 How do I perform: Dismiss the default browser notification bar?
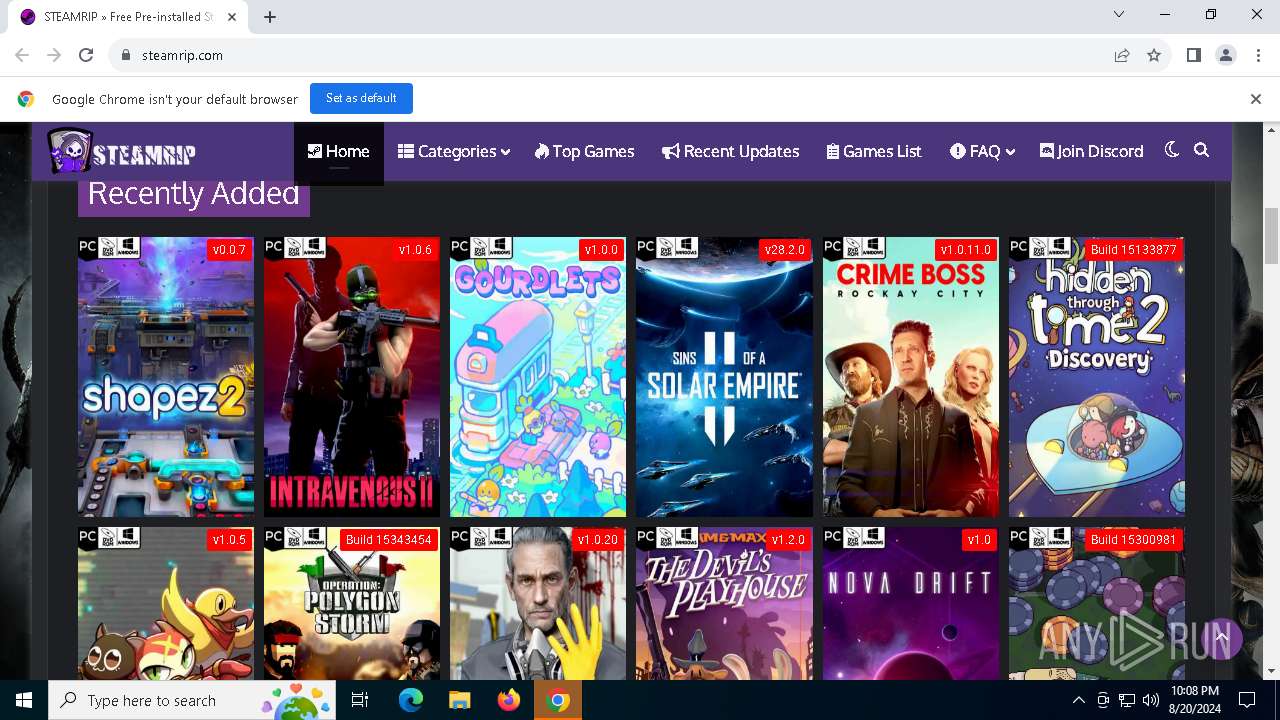tap(1255, 99)
